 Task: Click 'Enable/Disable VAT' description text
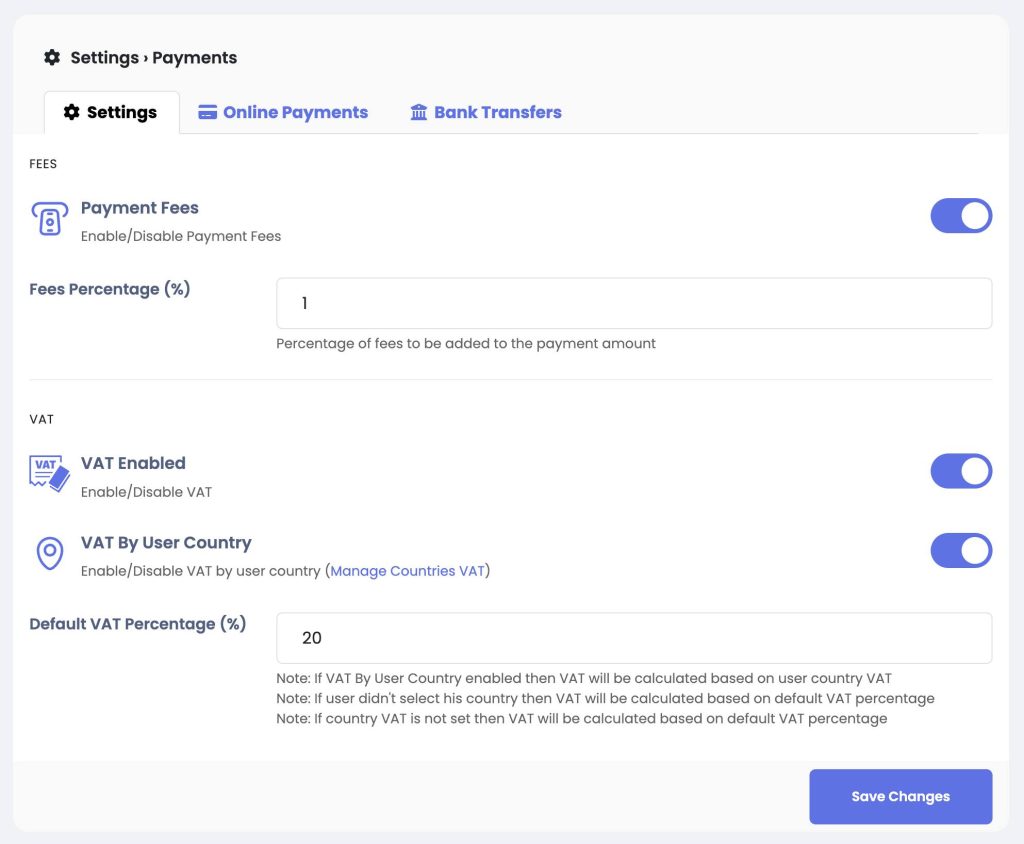point(146,492)
